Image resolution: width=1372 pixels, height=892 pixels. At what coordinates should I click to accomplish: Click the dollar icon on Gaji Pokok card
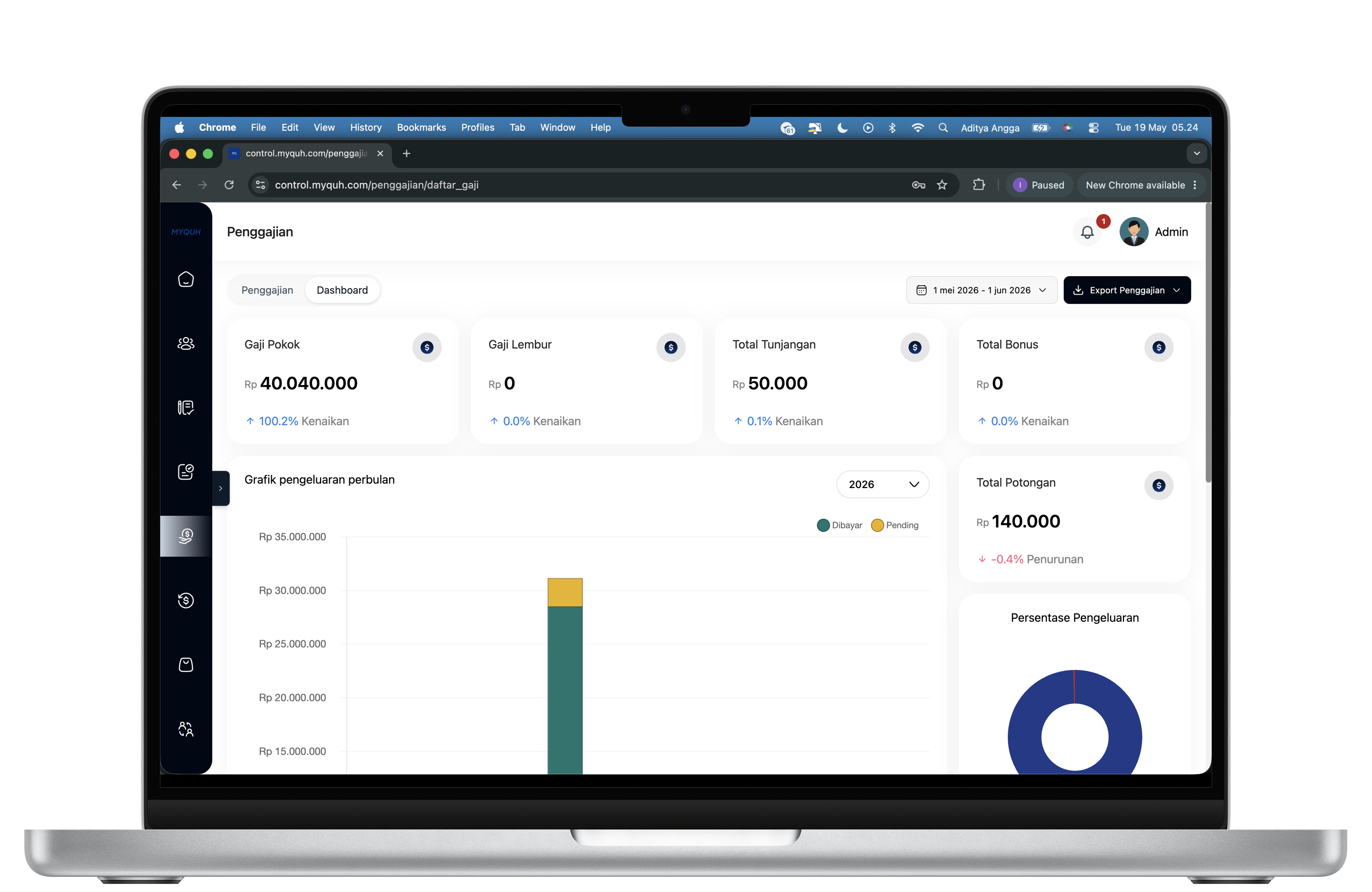click(426, 347)
